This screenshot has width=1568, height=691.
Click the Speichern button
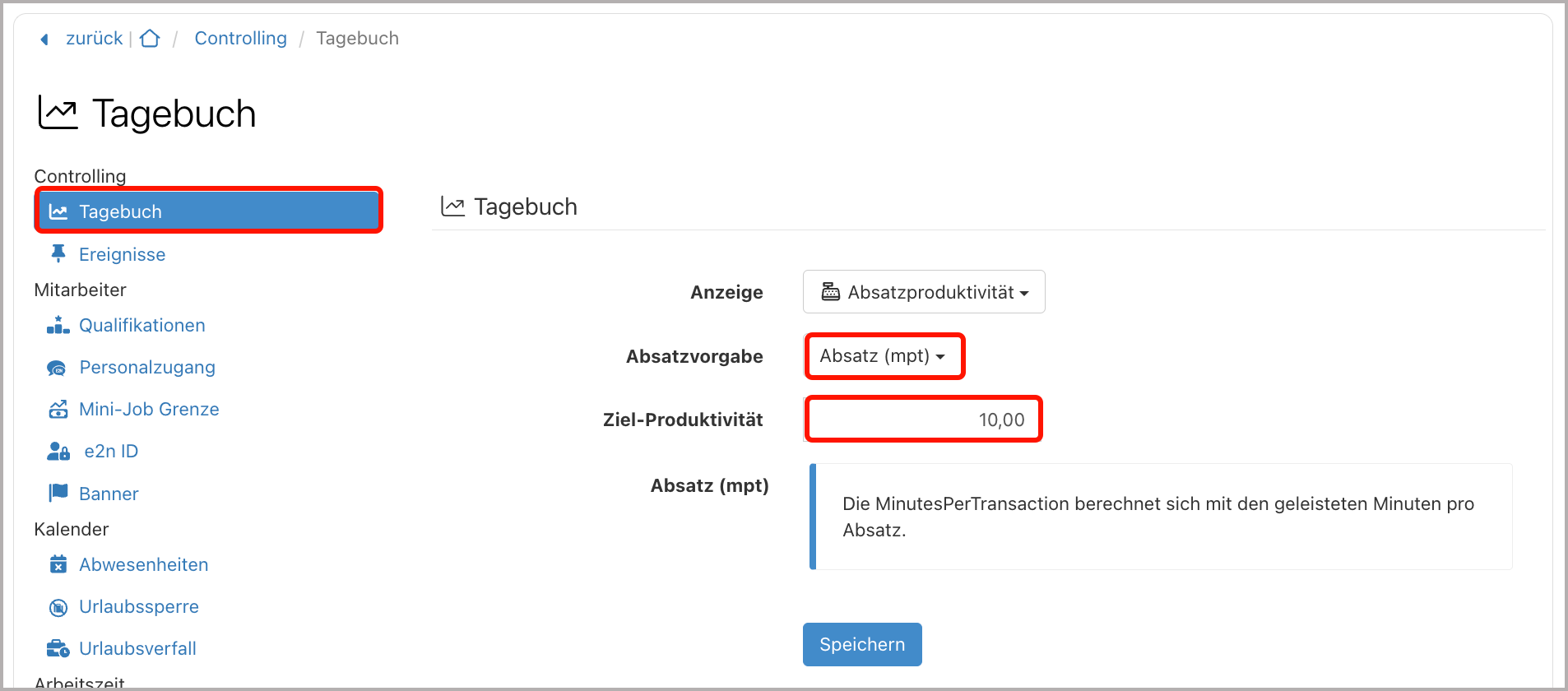click(861, 644)
